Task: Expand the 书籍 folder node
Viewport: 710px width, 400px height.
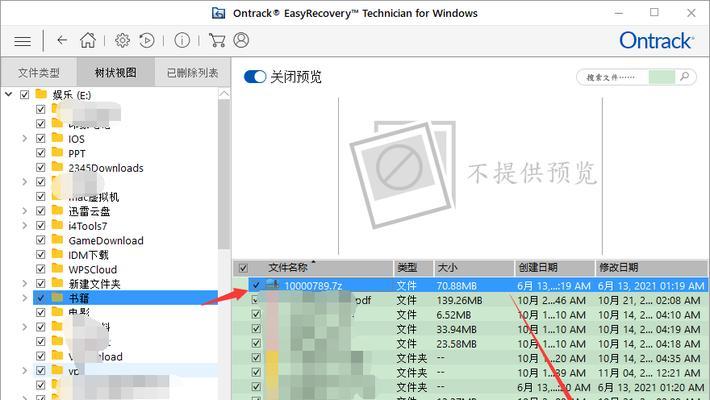Action: pos(24,298)
